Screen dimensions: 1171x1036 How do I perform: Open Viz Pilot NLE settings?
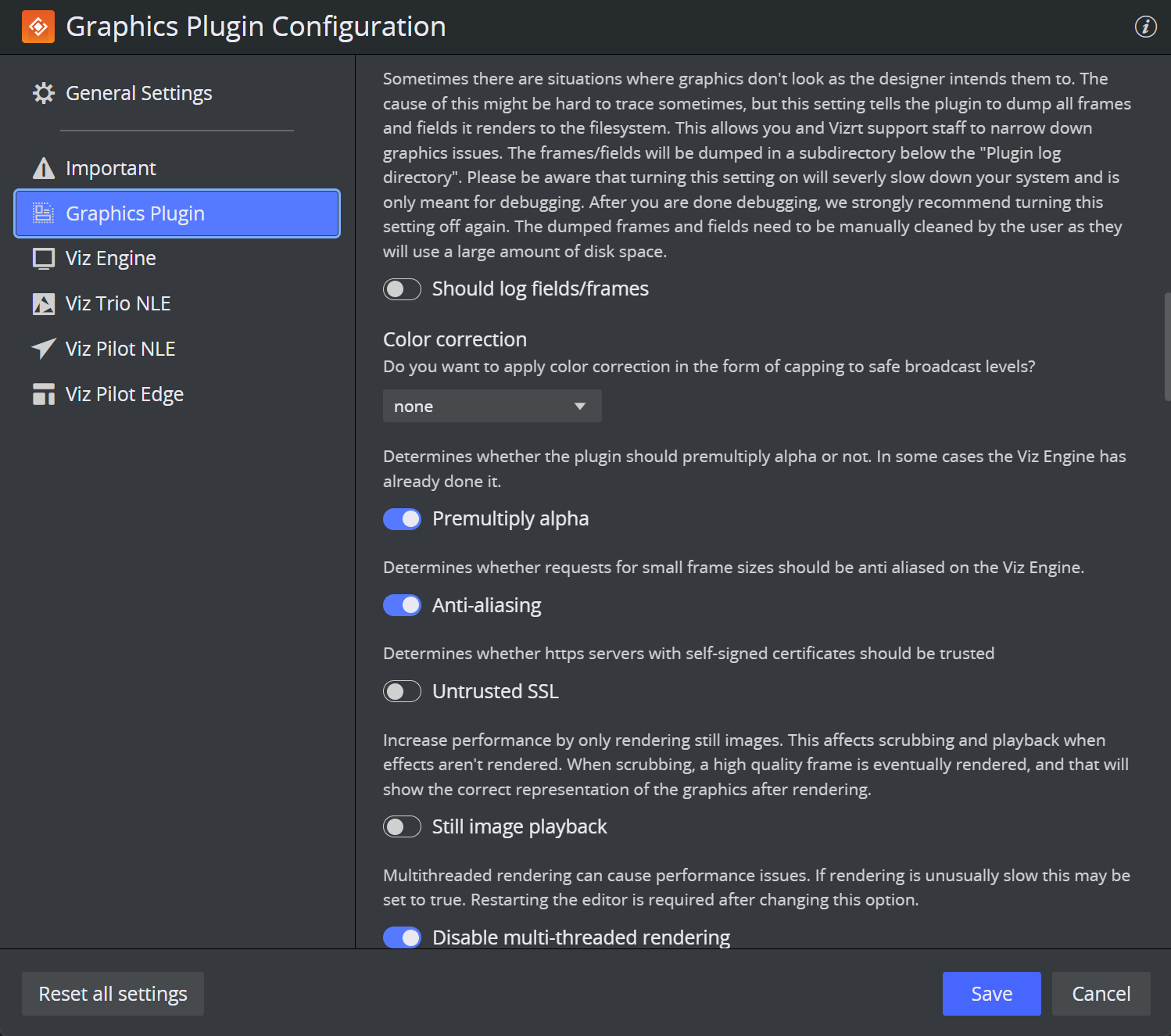pos(177,349)
